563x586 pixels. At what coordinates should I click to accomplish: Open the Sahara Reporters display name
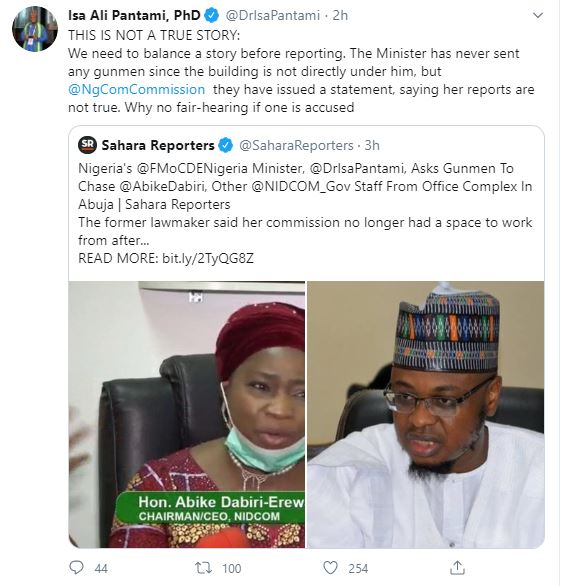158,145
